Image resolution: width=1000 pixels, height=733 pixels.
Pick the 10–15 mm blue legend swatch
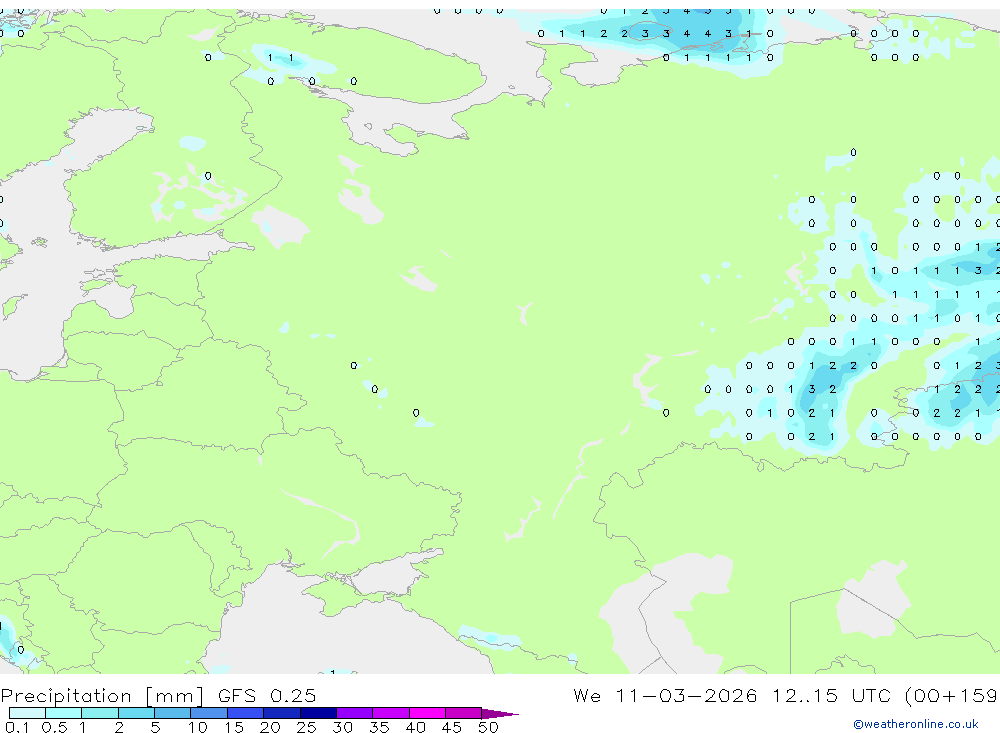click(209, 713)
